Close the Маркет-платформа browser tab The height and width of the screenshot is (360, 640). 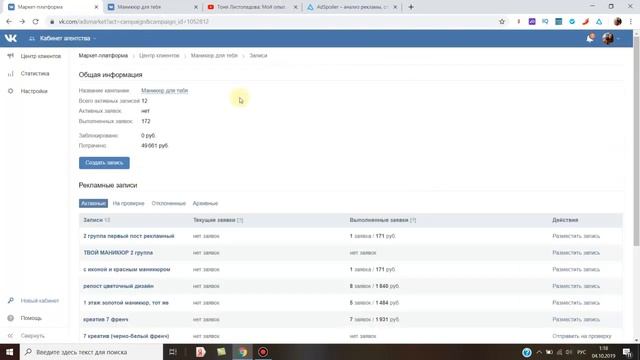point(96,7)
